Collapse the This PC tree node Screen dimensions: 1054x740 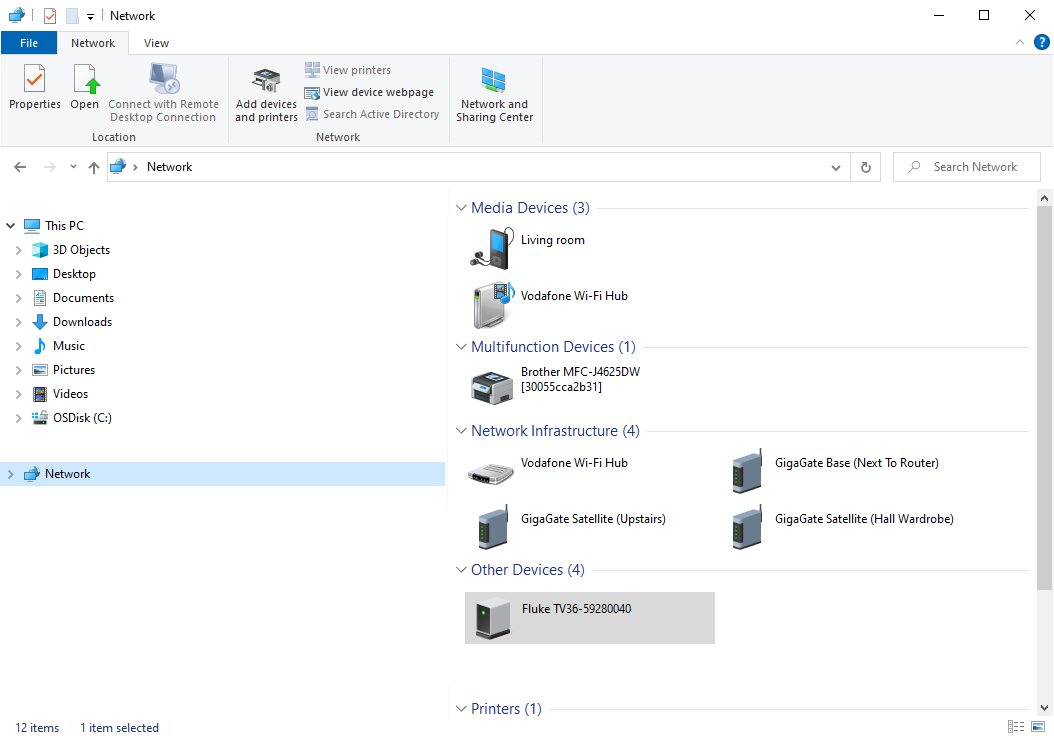pos(11,226)
